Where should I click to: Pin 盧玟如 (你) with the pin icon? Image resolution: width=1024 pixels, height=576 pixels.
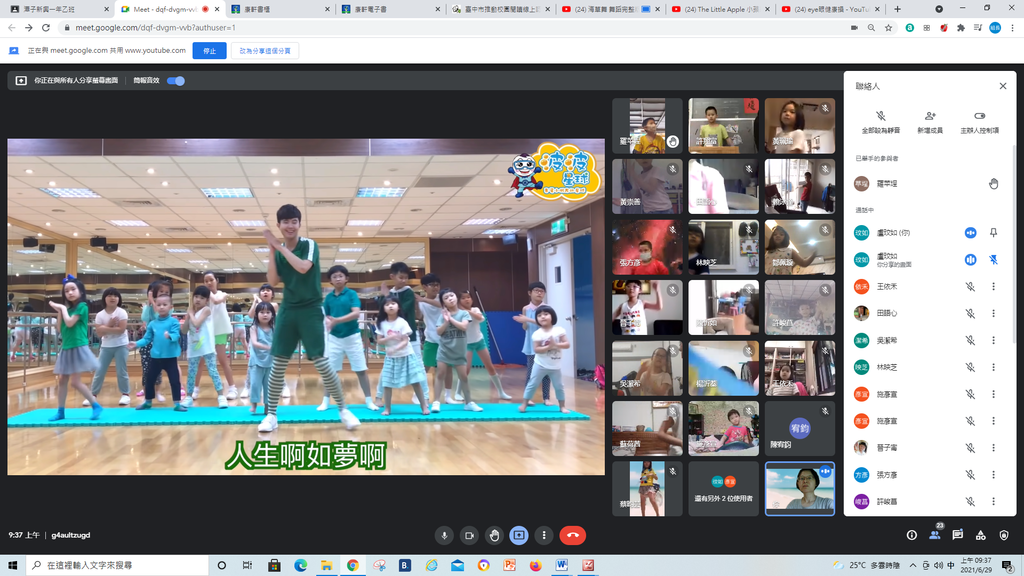pyautogui.click(x=993, y=233)
